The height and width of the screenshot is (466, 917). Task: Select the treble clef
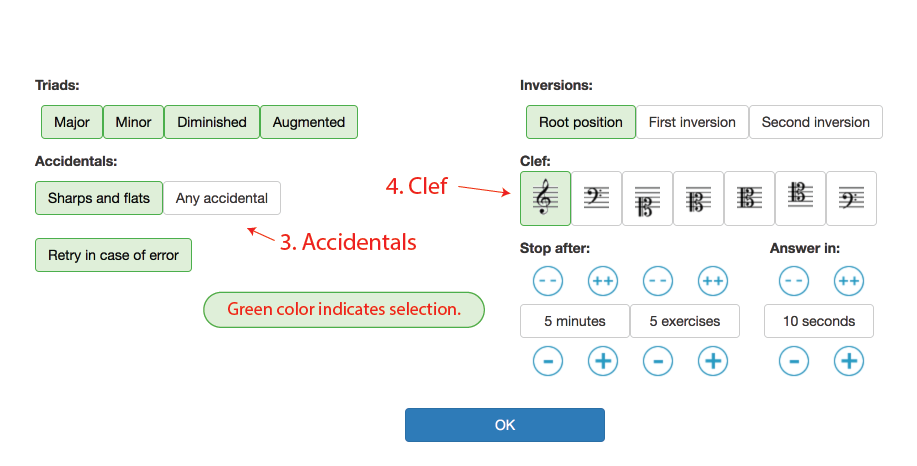pos(545,198)
